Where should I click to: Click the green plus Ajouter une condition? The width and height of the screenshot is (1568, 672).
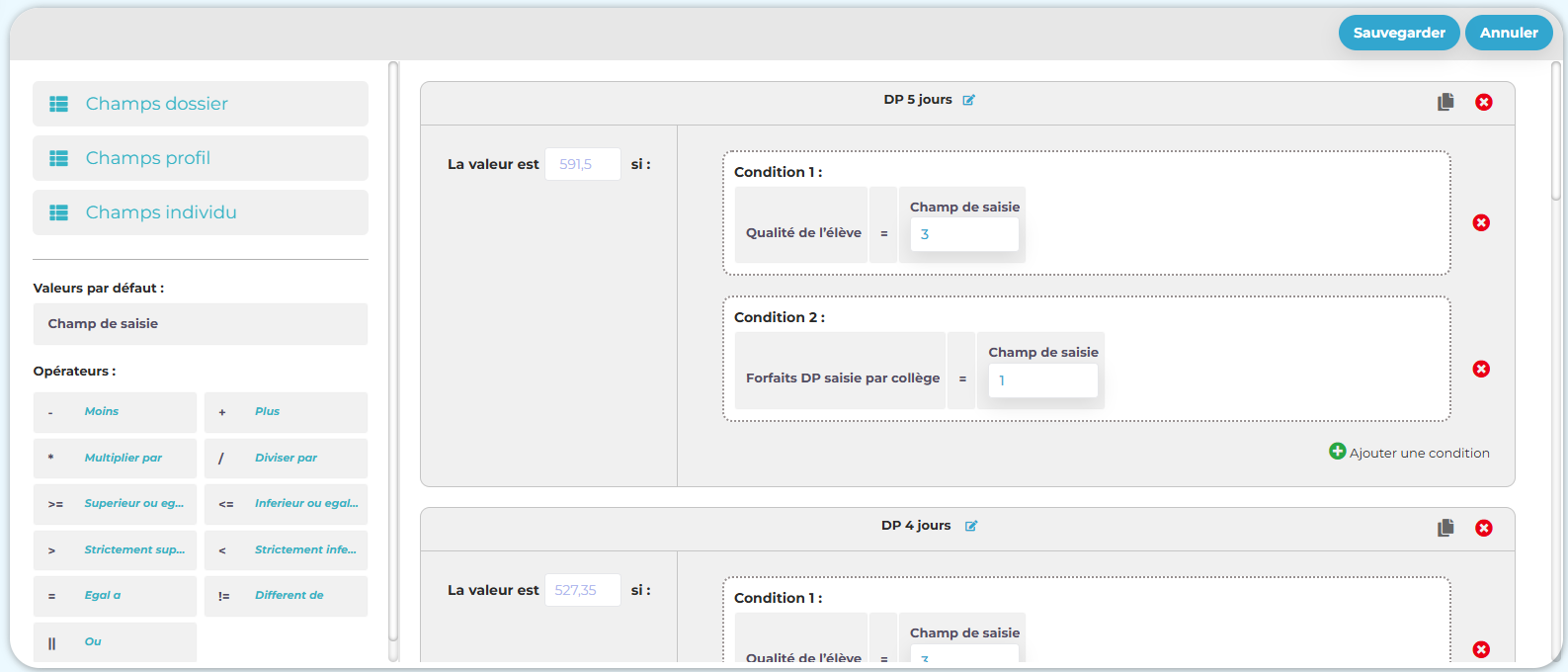point(1337,452)
